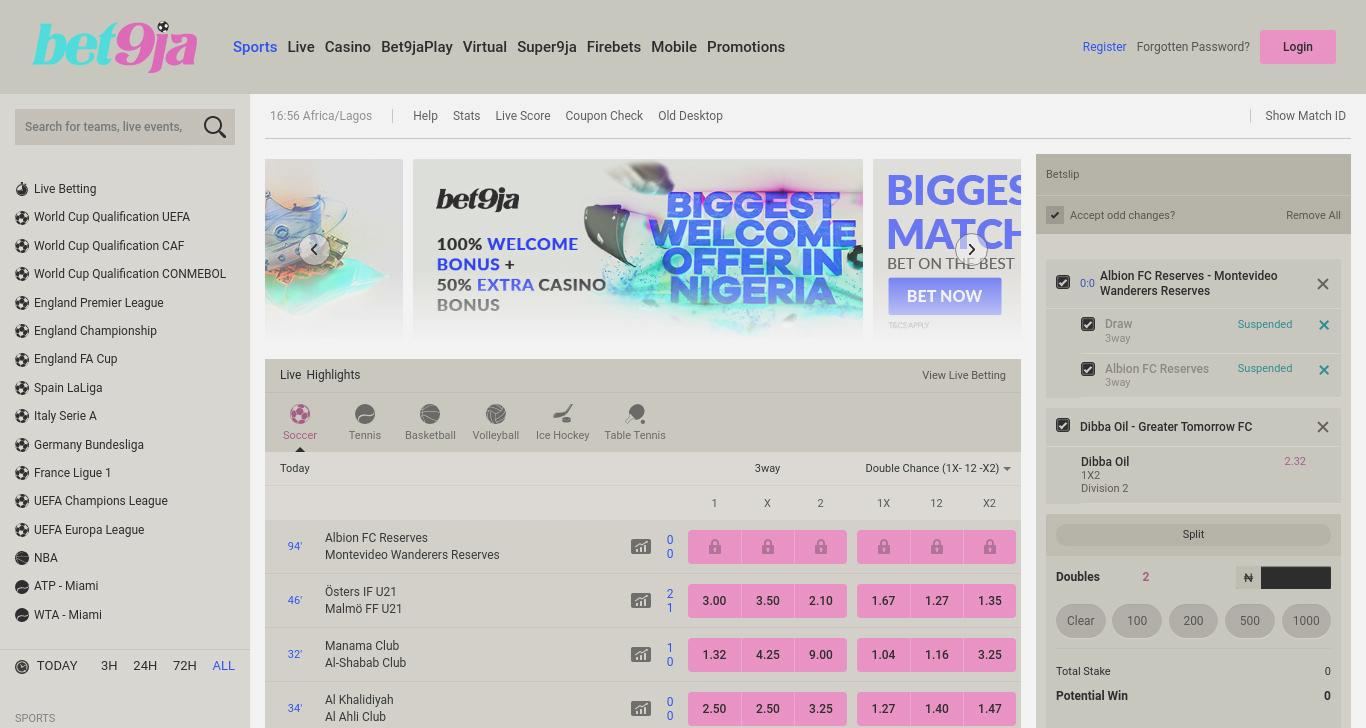Open the Promotions tab
This screenshot has height=728, width=1366.
[x=746, y=47]
